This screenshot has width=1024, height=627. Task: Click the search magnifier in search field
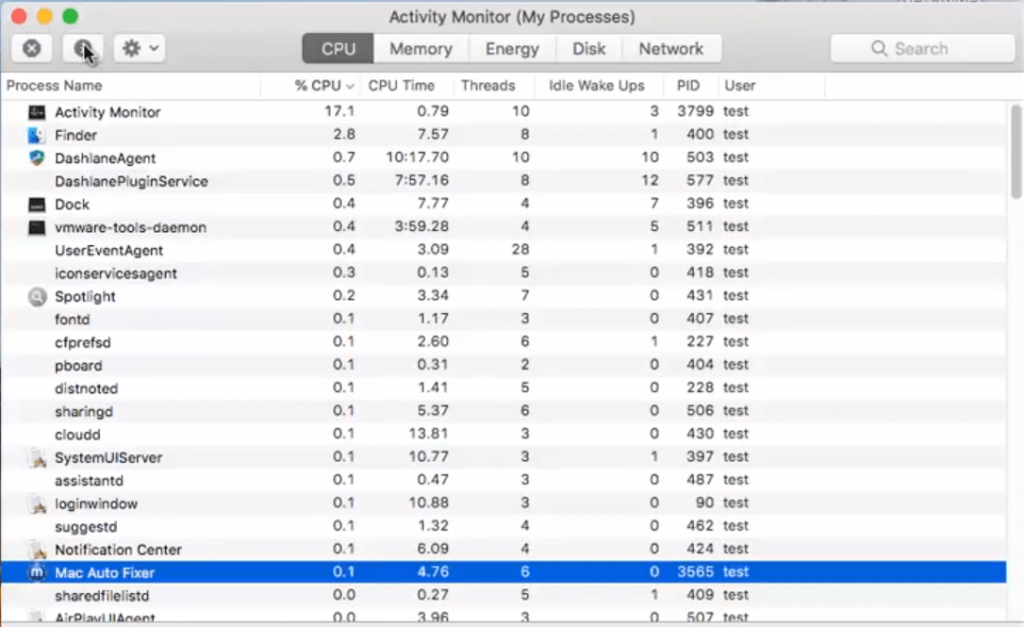click(879, 48)
